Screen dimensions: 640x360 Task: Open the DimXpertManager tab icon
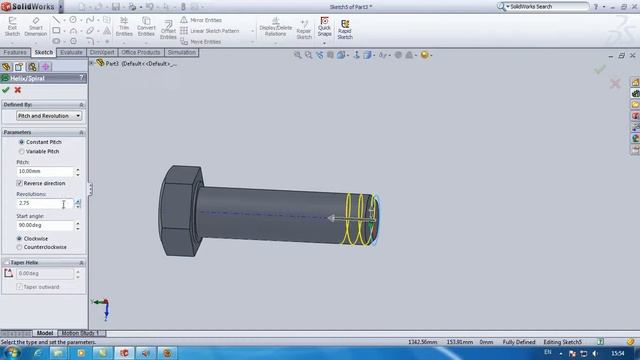click(x=45, y=67)
